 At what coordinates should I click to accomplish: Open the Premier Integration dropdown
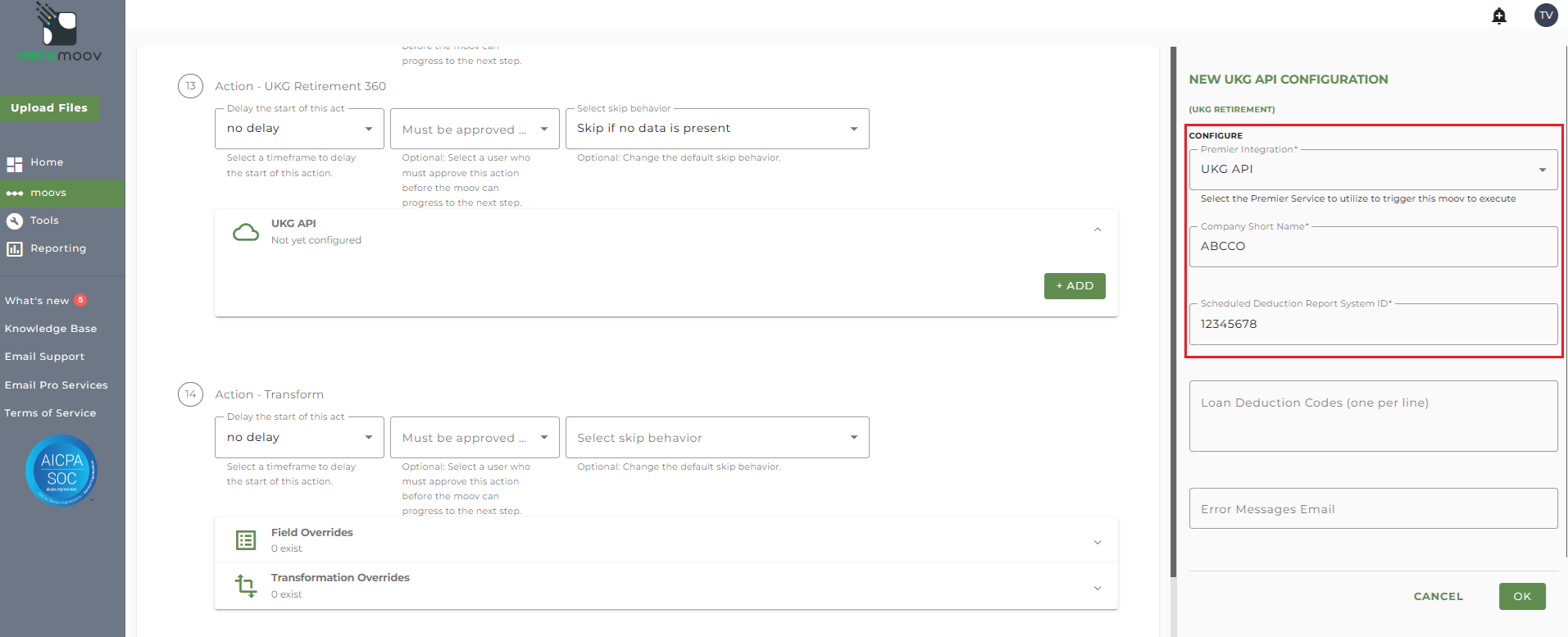coord(1373,170)
